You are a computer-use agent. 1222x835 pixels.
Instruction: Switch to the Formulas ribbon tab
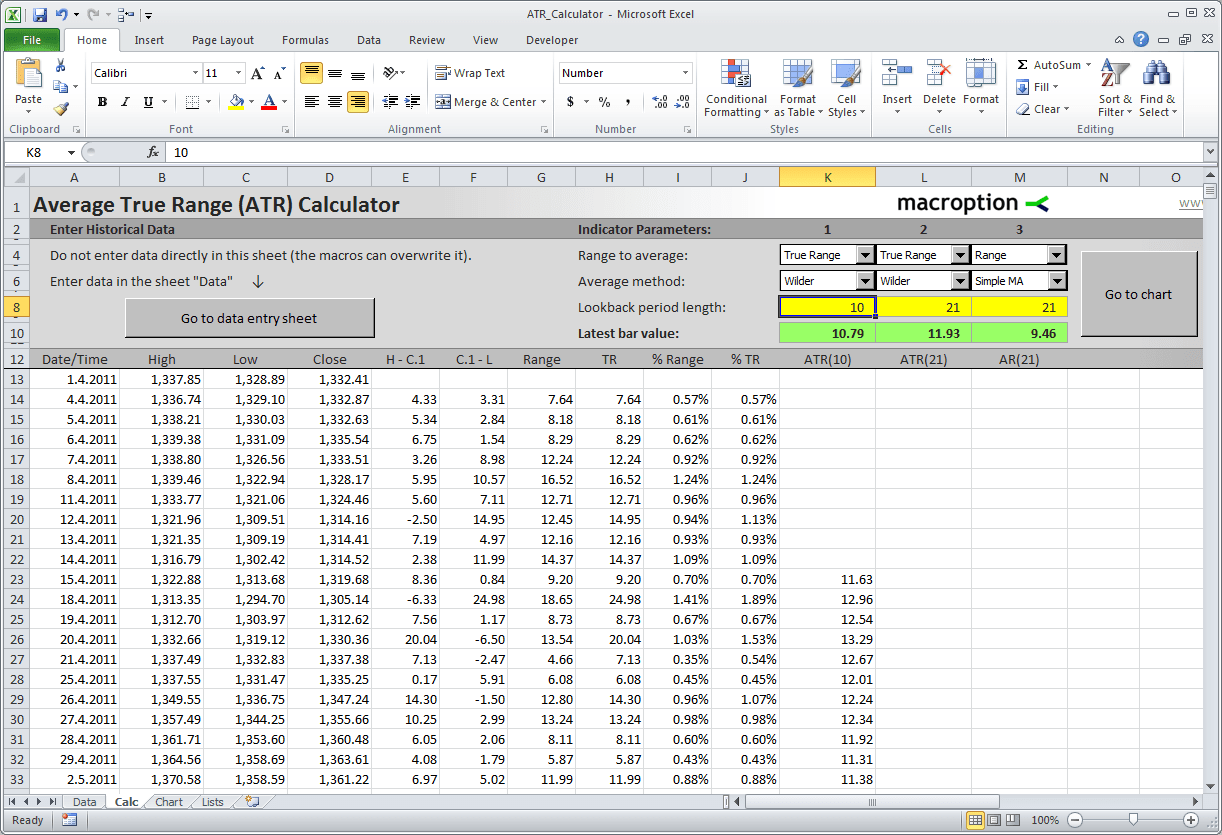(304, 40)
